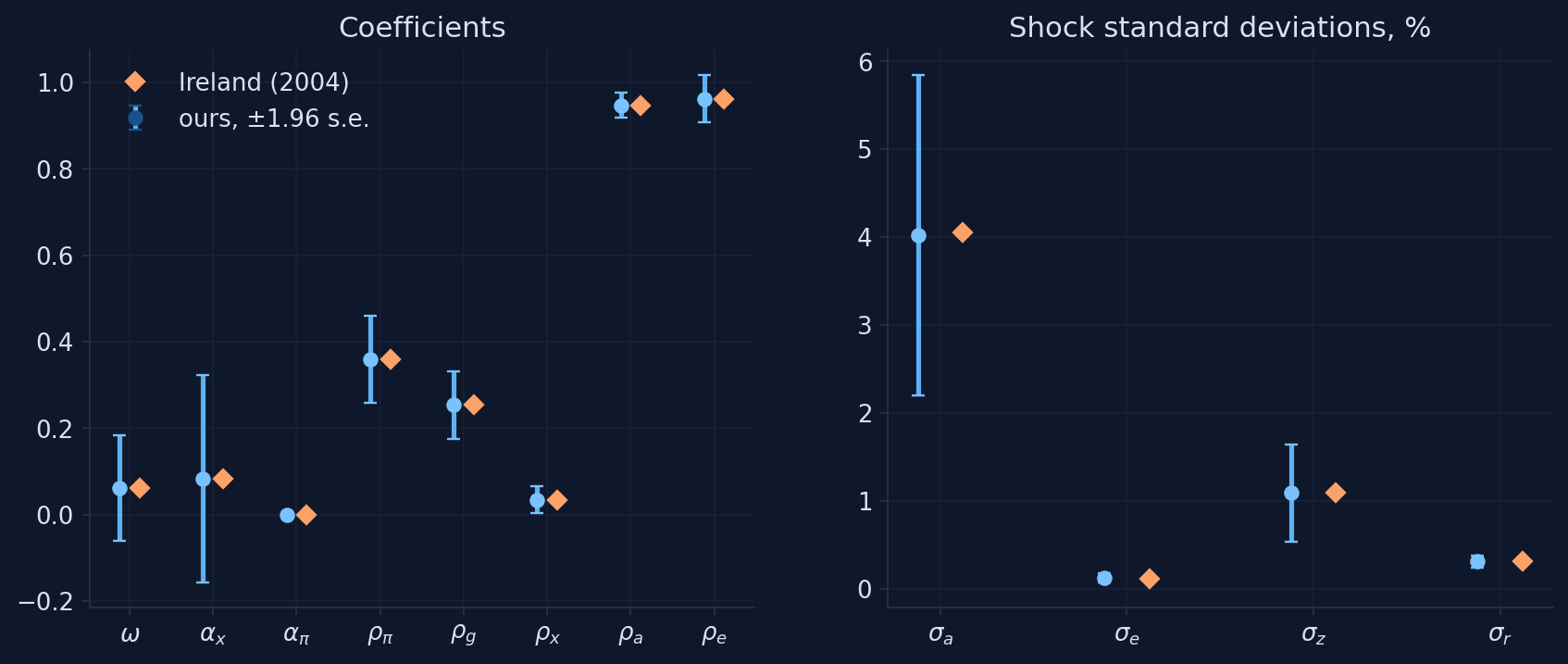The width and height of the screenshot is (1568, 664).
Task: Select the orange diamond at ρπ
Action: [x=391, y=359]
